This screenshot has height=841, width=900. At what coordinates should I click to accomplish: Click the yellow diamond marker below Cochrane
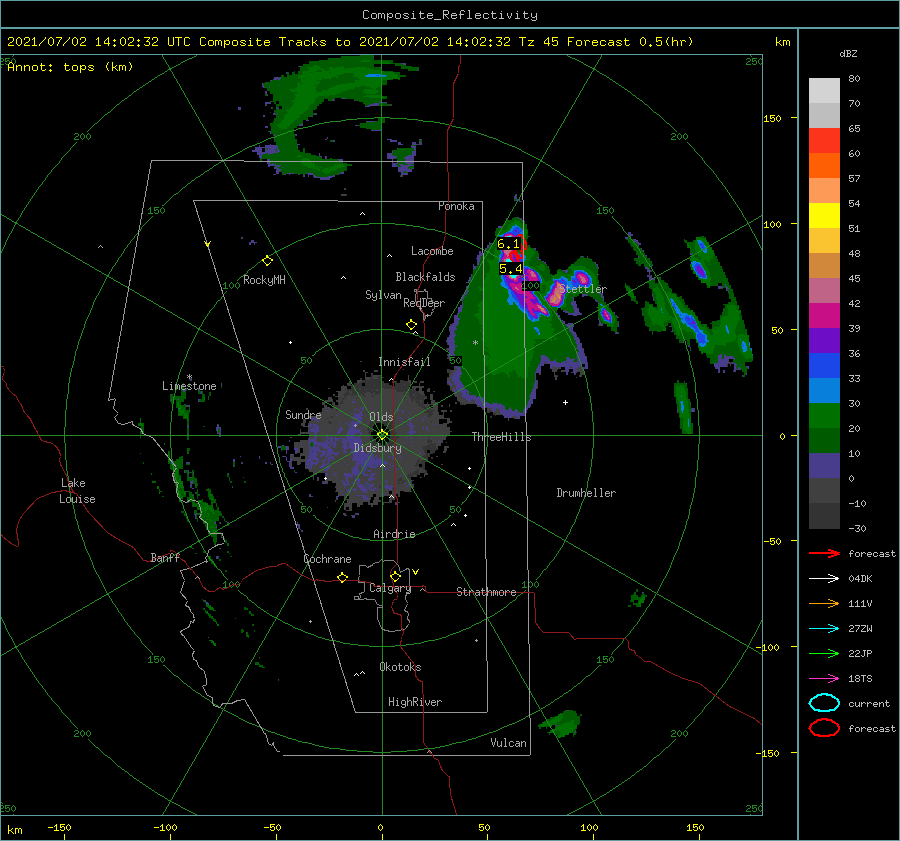(x=343, y=577)
